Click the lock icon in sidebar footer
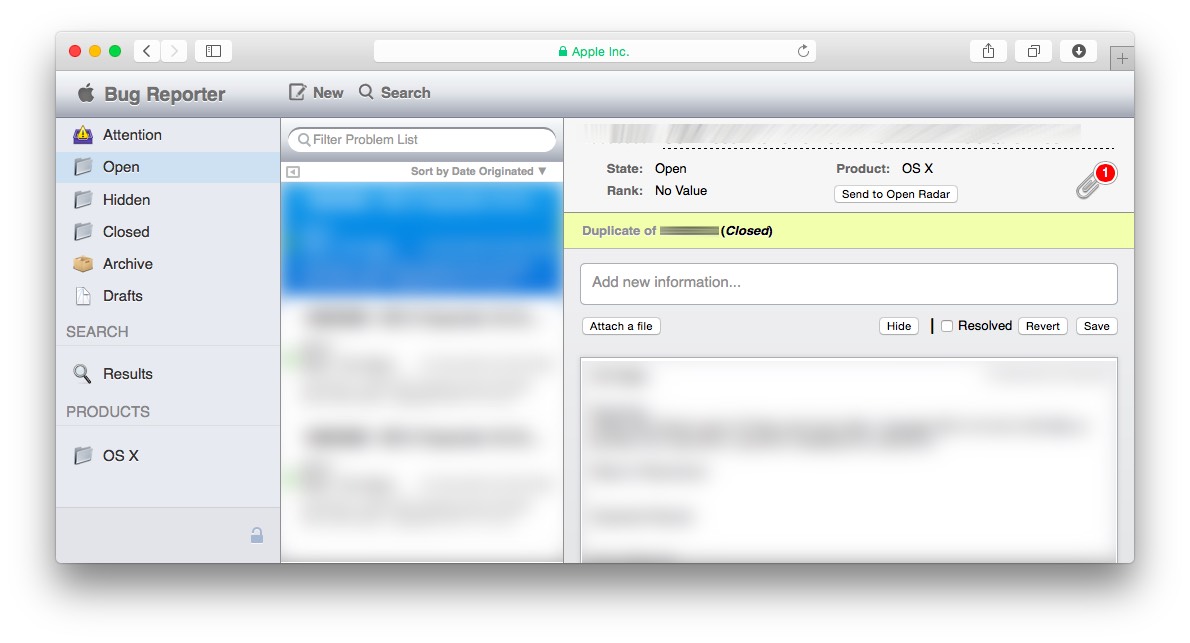The width and height of the screenshot is (1190, 643). [x=257, y=535]
